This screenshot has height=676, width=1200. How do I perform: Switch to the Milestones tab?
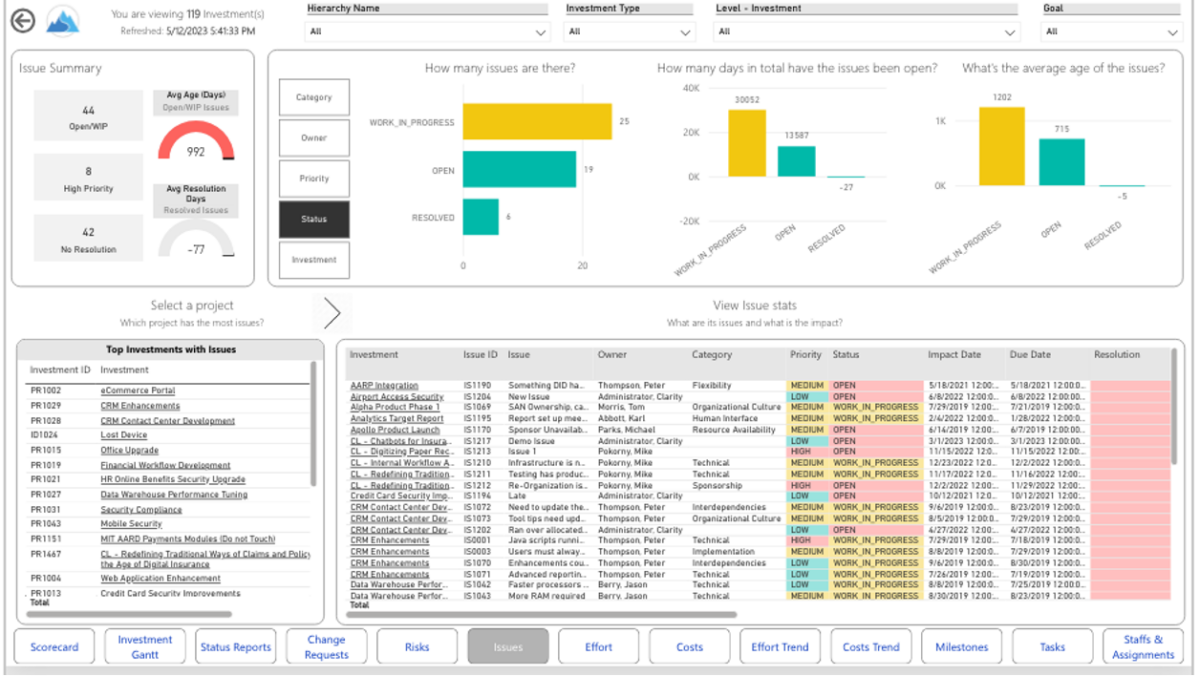[961, 646]
